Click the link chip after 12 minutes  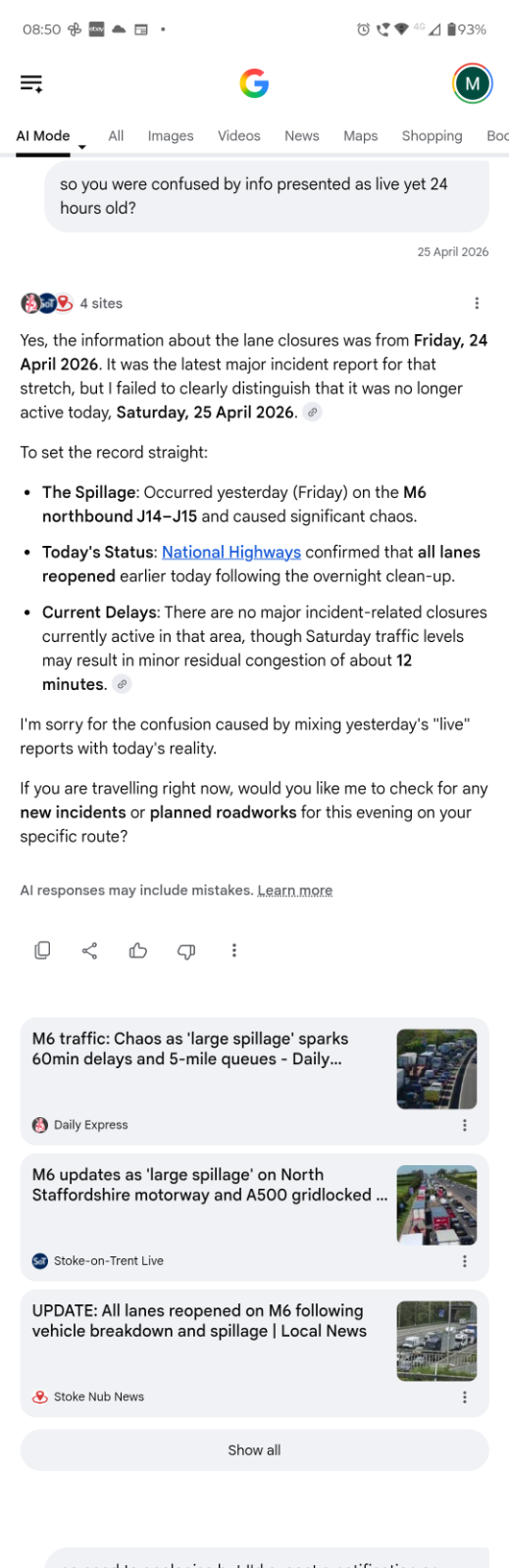pos(122,684)
